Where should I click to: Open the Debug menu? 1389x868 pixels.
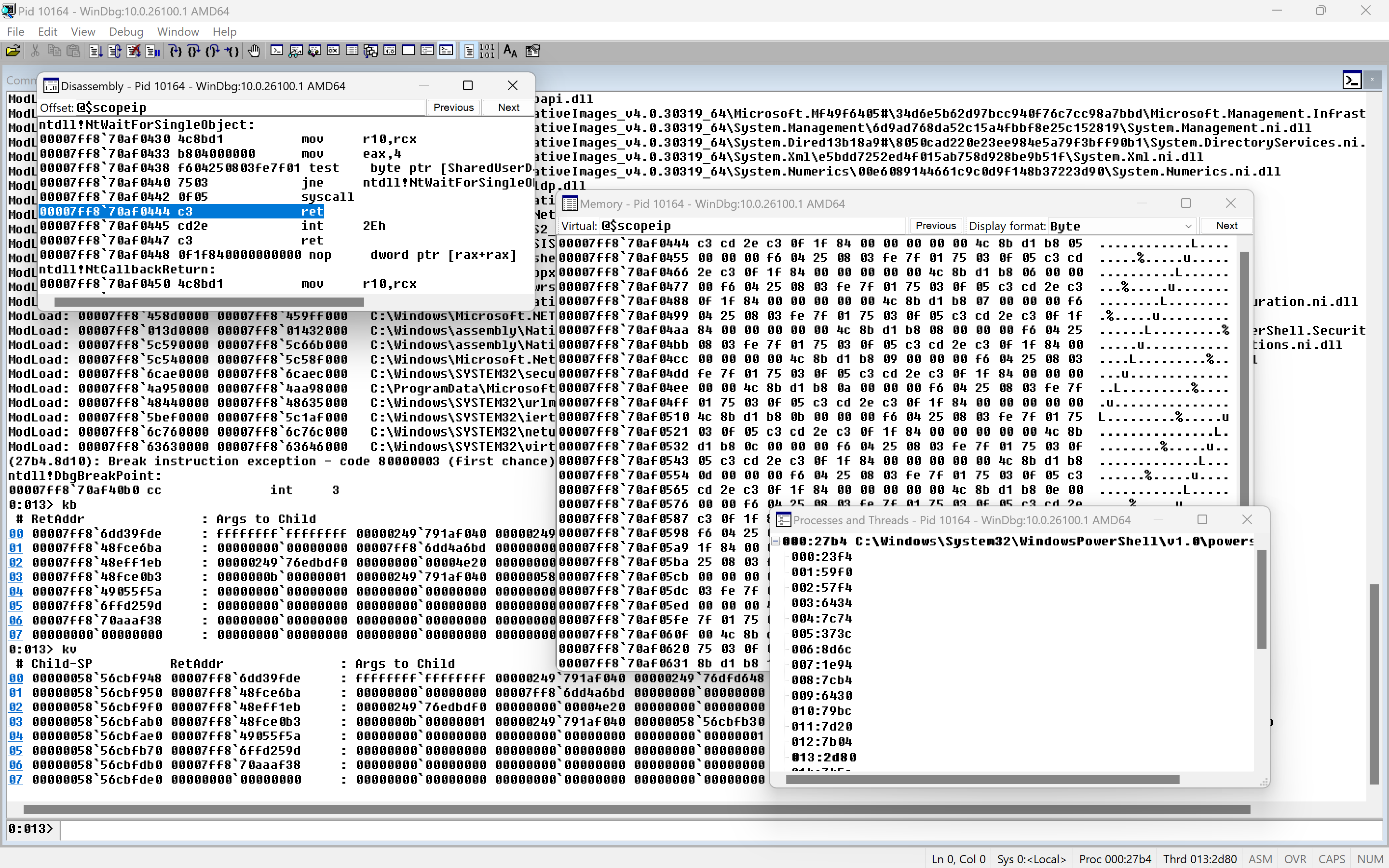[126, 31]
